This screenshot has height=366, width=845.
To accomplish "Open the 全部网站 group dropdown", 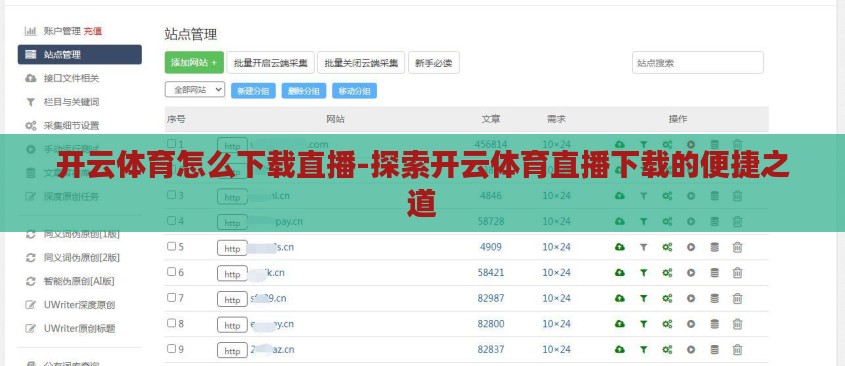I will (195, 89).
